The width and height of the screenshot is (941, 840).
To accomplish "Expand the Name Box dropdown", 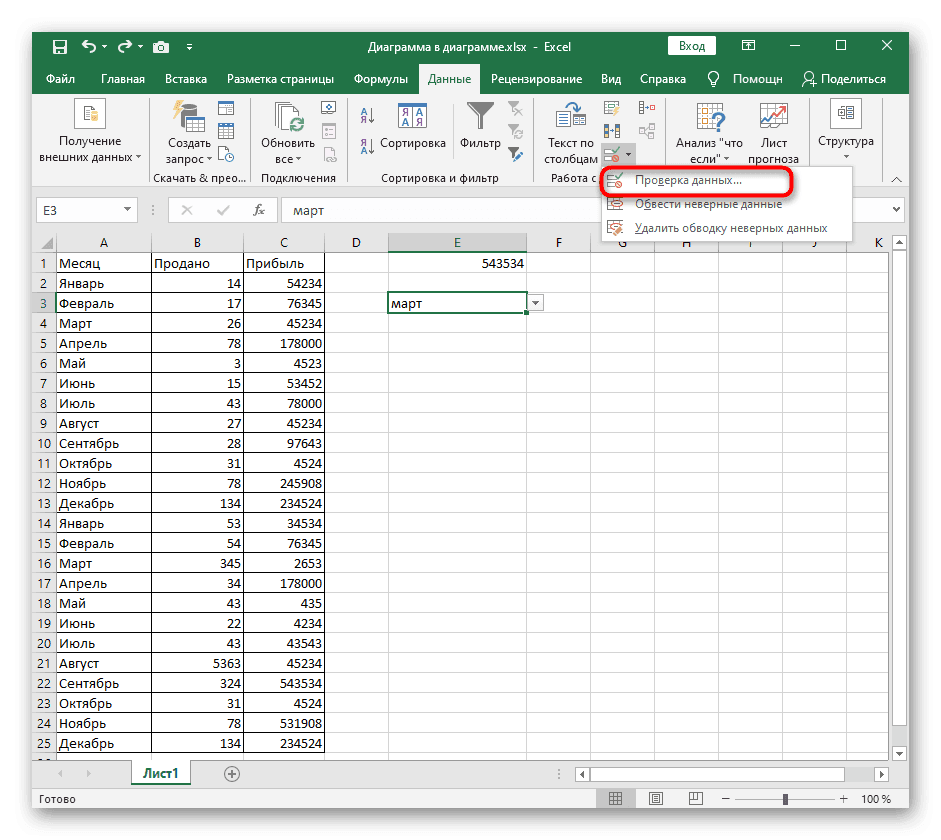I will click(x=127, y=210).
